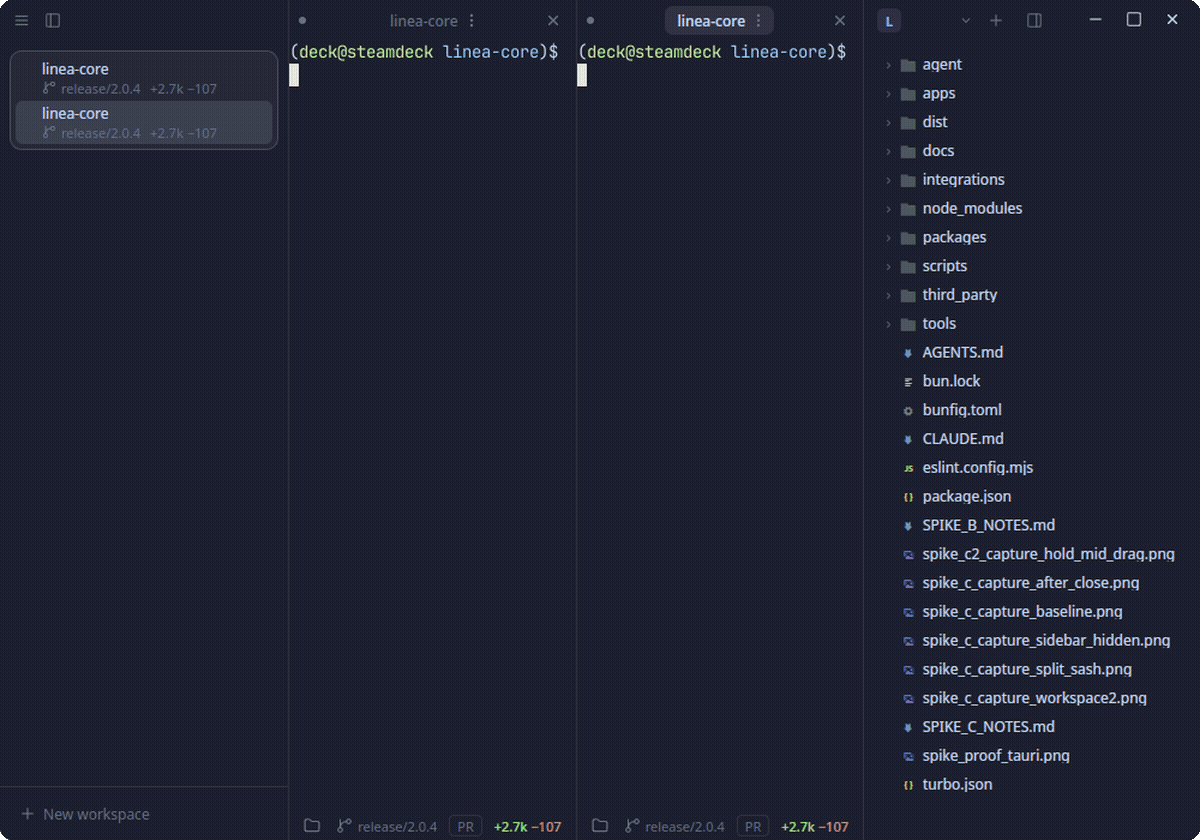
Task: Open diff stats +2.7k −107 in left terminal pane
Action: (x=527, y=826)
